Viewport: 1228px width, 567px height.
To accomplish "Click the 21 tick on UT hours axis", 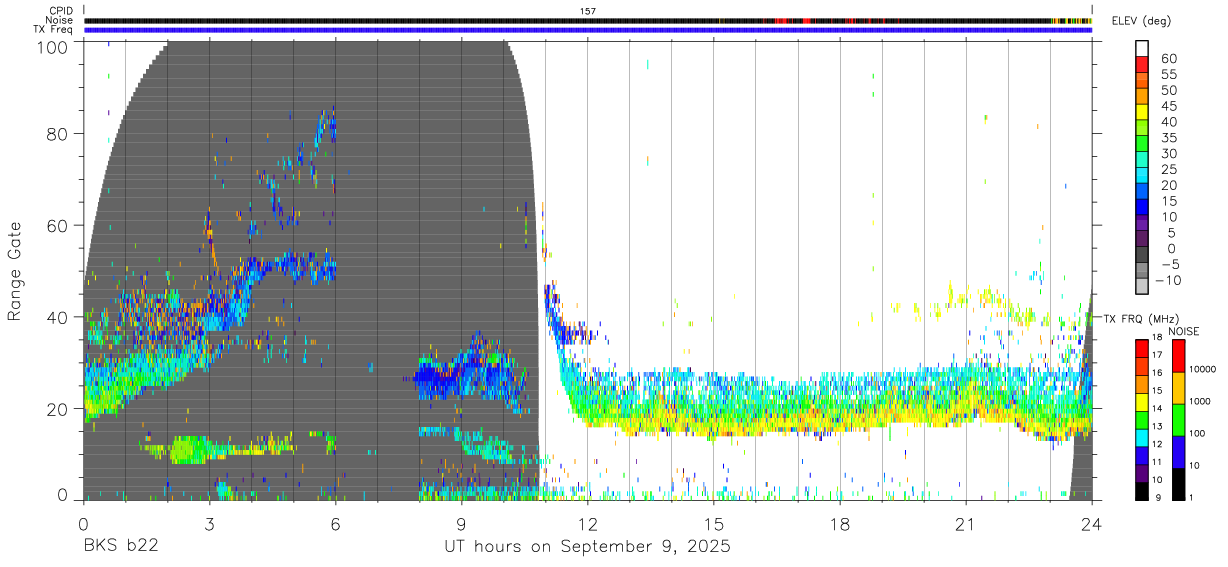I will click(966, 524).
